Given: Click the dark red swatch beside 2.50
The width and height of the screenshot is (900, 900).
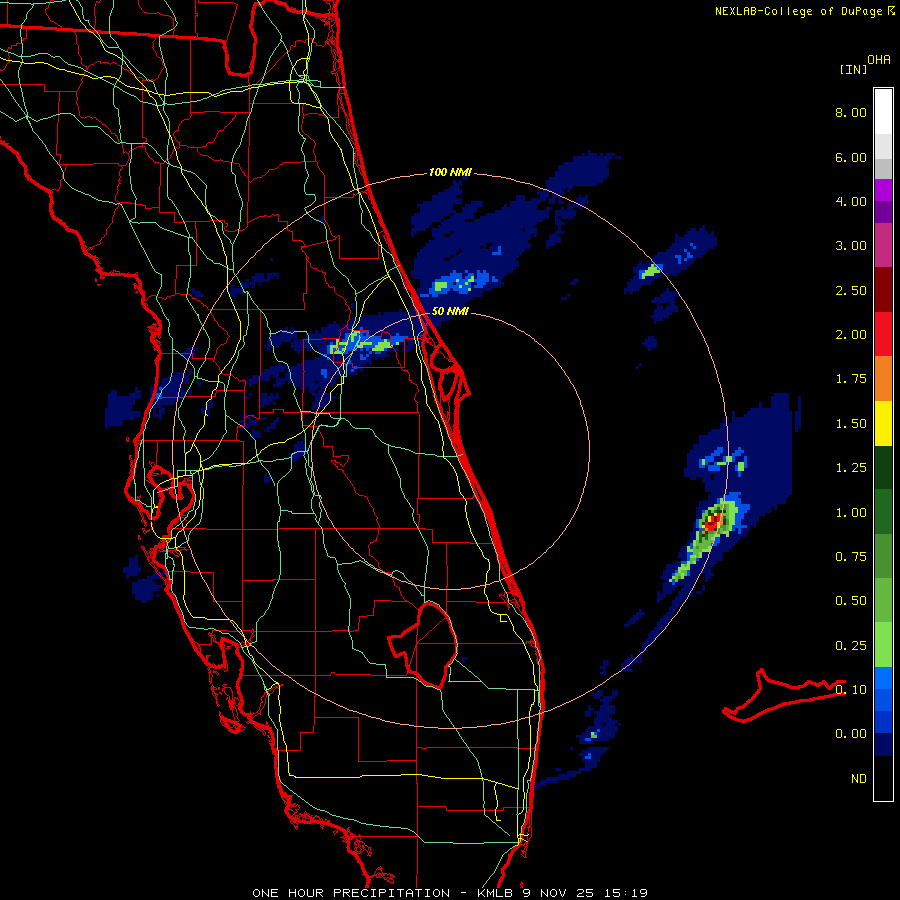Looking at the screenshot, I should [883, 290].
